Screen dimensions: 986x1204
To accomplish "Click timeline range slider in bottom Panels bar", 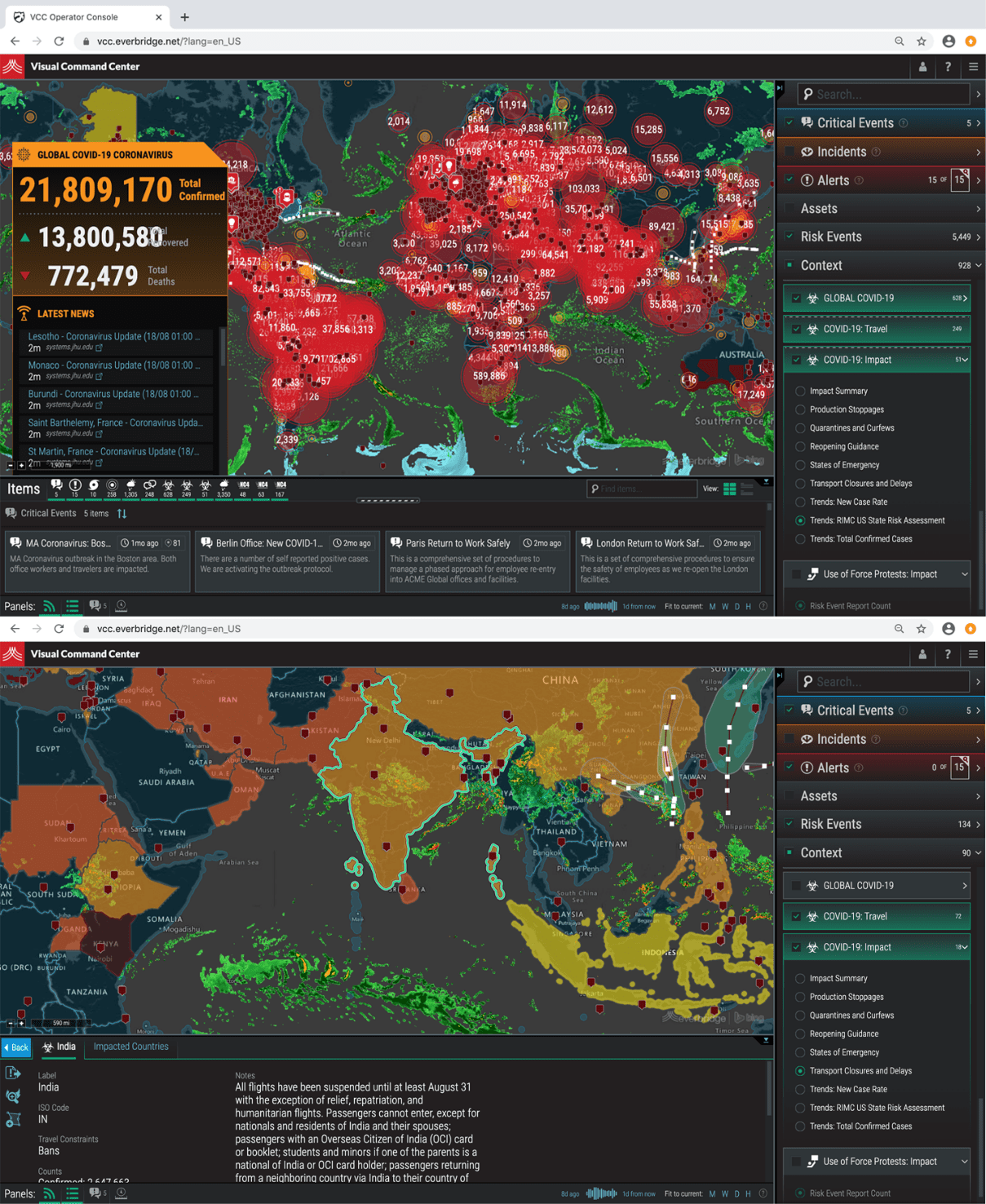I will point(601,1193).
